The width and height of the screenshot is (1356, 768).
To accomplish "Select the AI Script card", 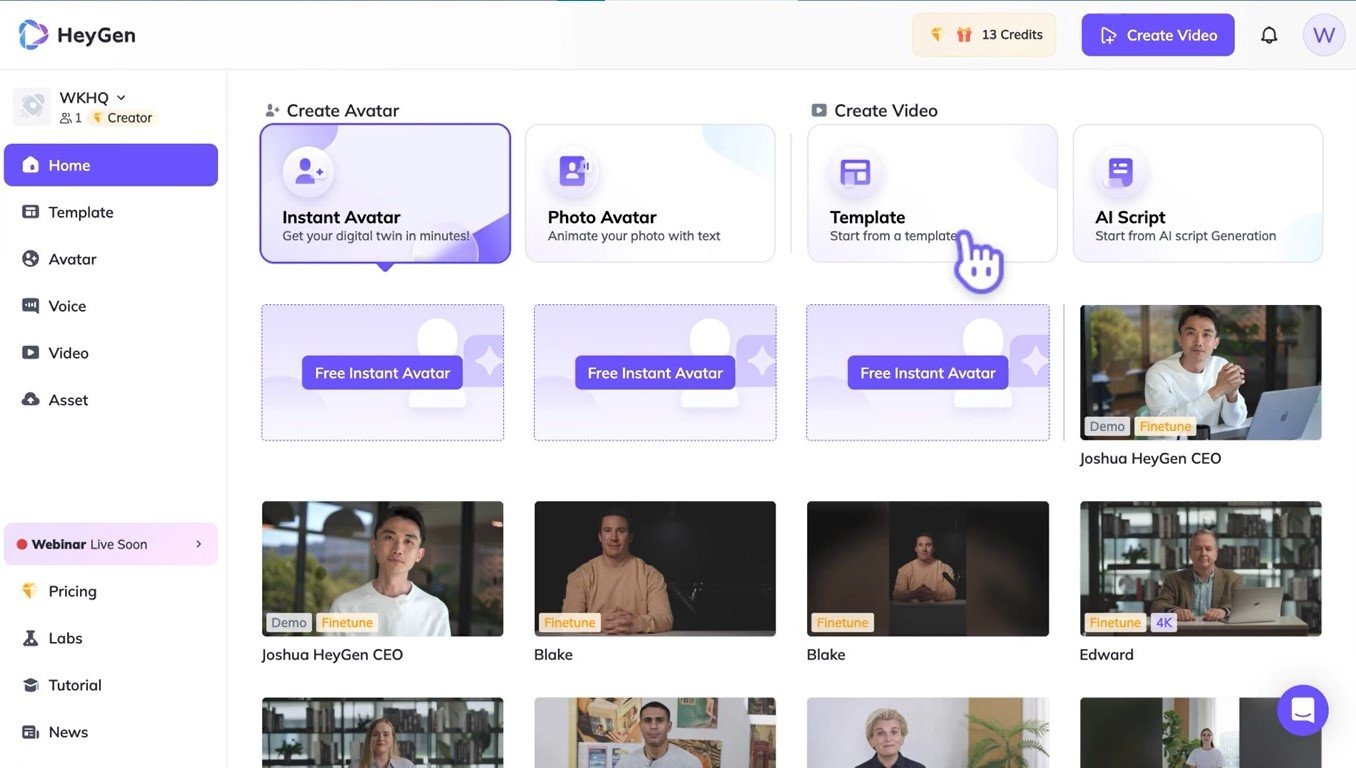I will pyautogui.click(x=1198, y=193).
